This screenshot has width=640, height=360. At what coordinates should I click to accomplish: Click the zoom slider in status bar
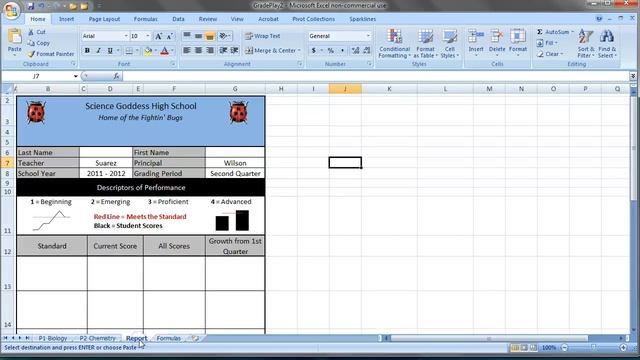coord(594,348)
